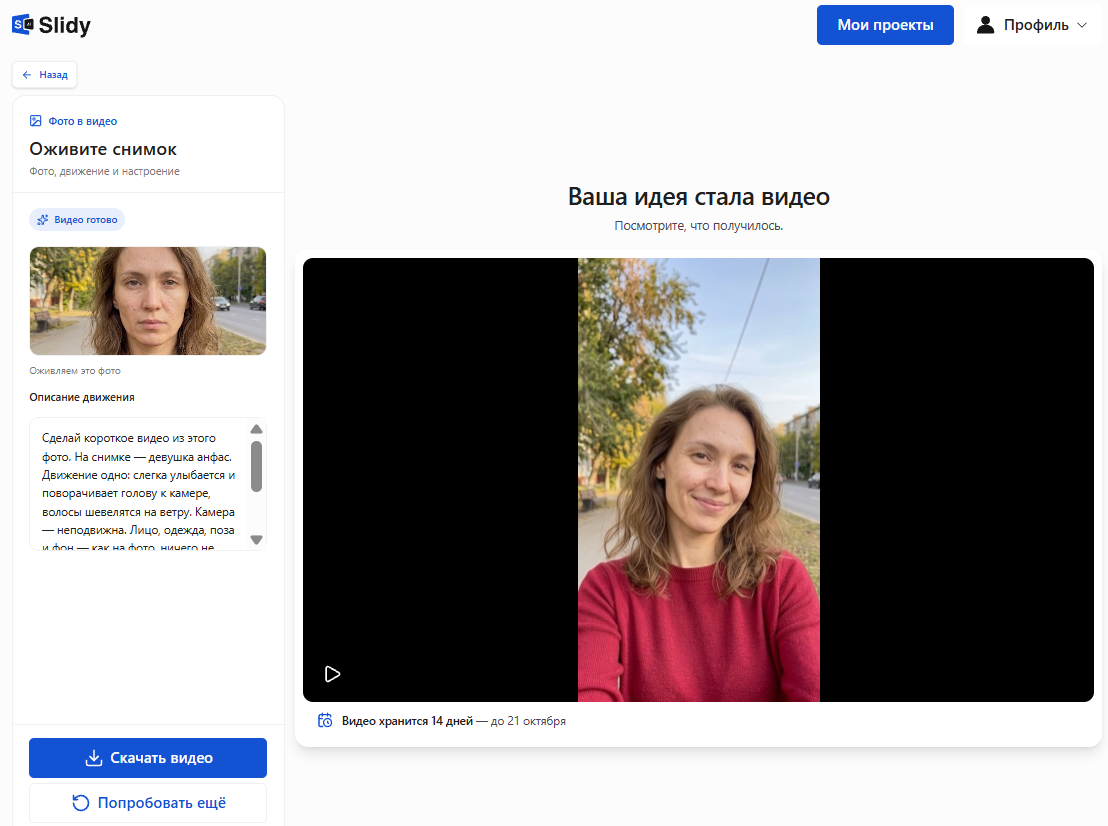
Task: Click the Посмотрите, что получилось subtitle
Action: (699, 226)
